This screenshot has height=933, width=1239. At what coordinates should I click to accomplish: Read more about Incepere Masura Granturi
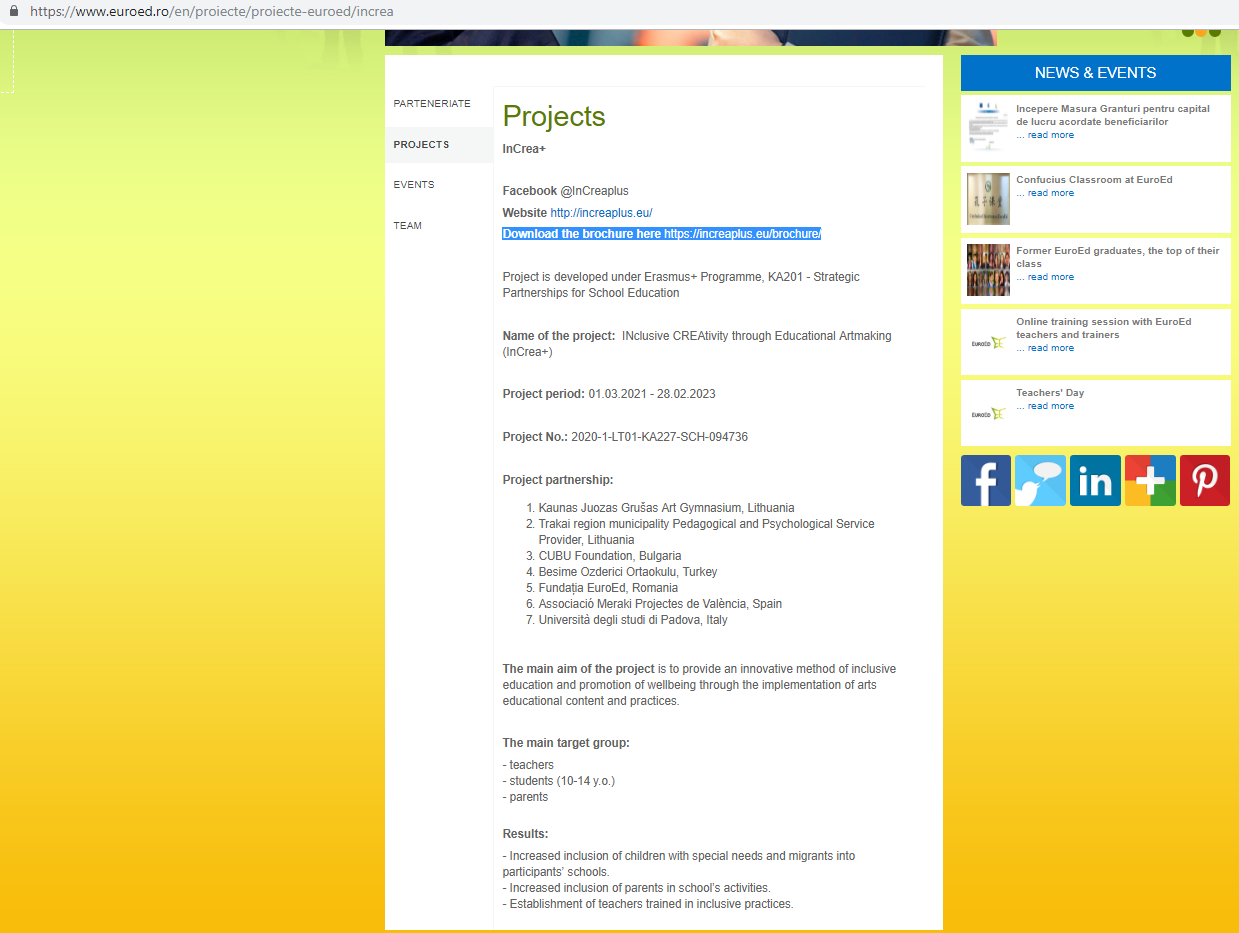1050,135
